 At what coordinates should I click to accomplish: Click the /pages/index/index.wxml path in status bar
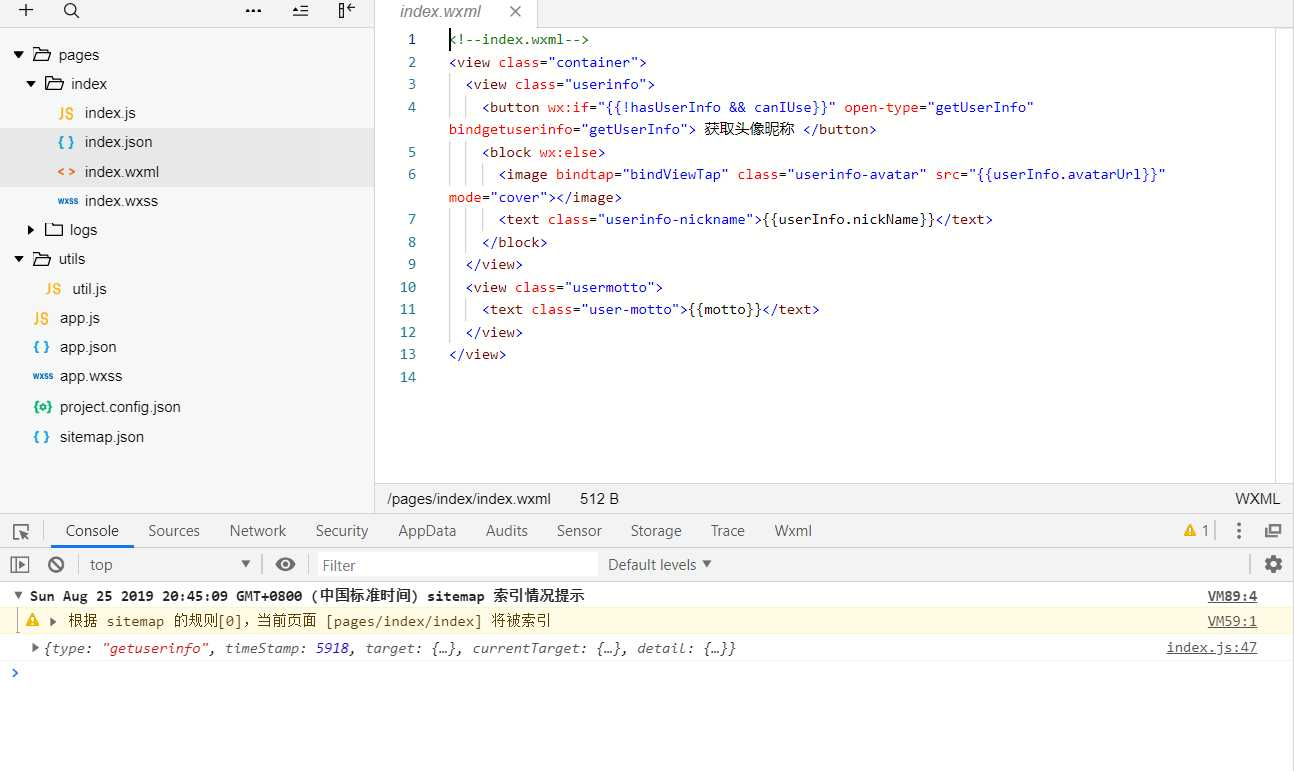pos(469,499)
